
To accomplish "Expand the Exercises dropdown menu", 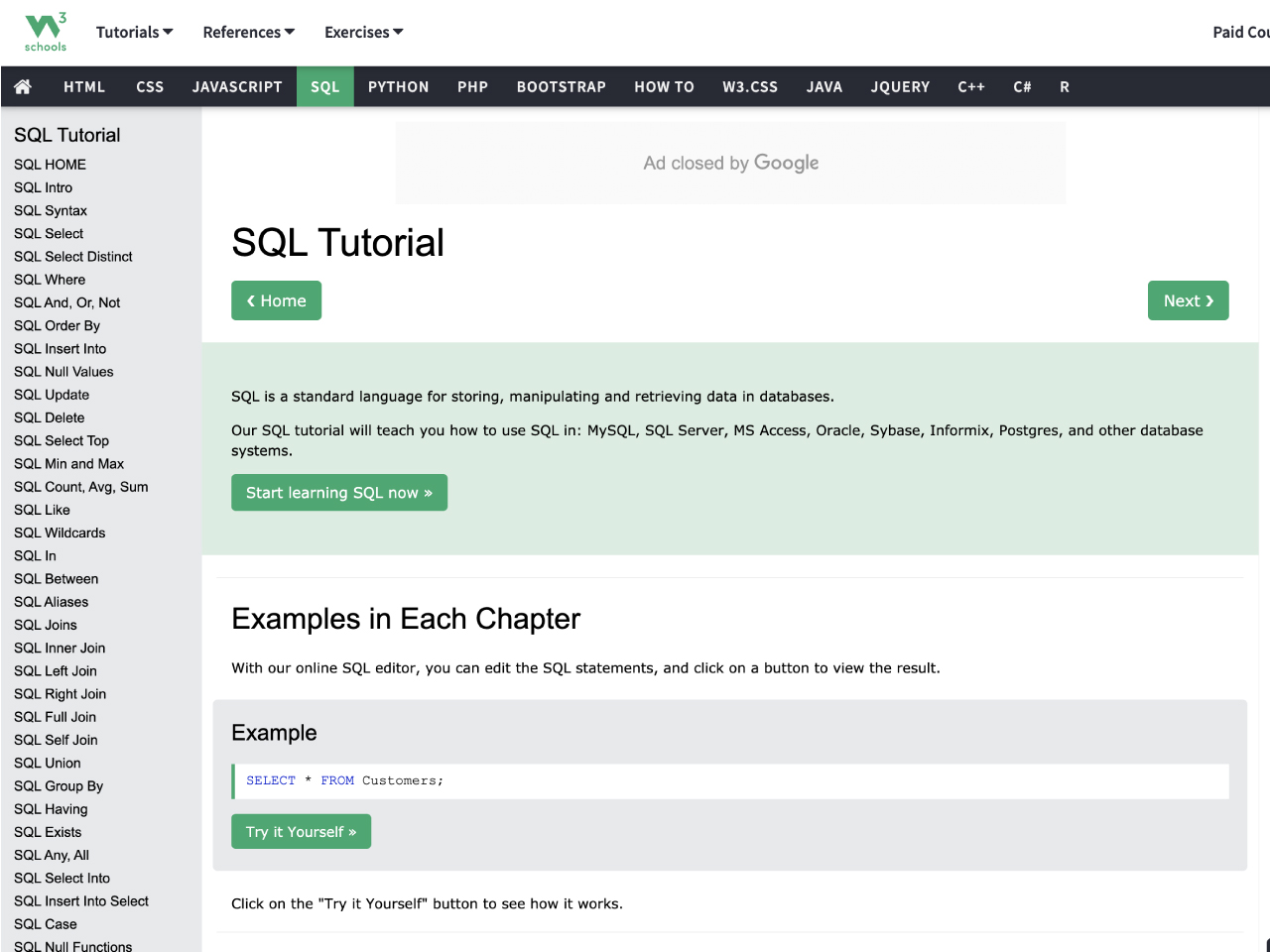I will pyautogui.click(x=364, y=32).
